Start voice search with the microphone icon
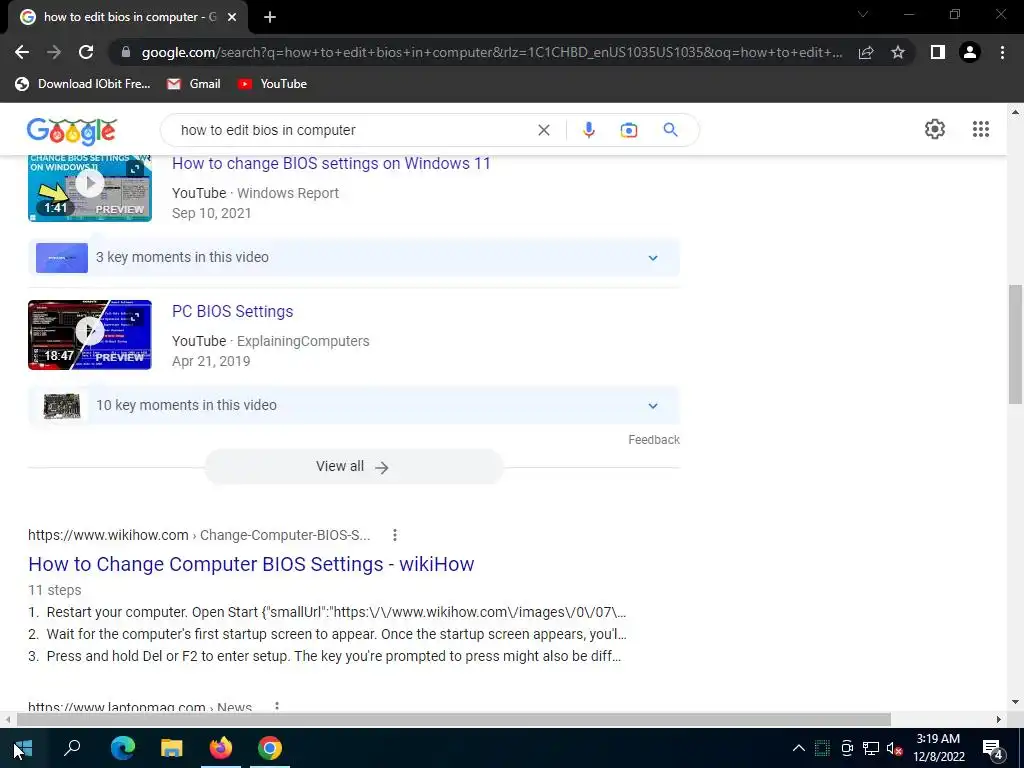This screenshot has height=768, width=1024. click(x=588, y=130)
